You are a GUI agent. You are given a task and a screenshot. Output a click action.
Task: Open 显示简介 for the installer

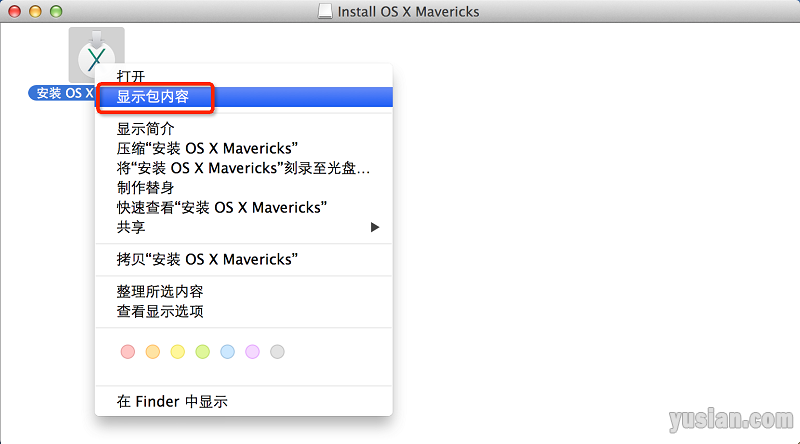coord(145,128)
